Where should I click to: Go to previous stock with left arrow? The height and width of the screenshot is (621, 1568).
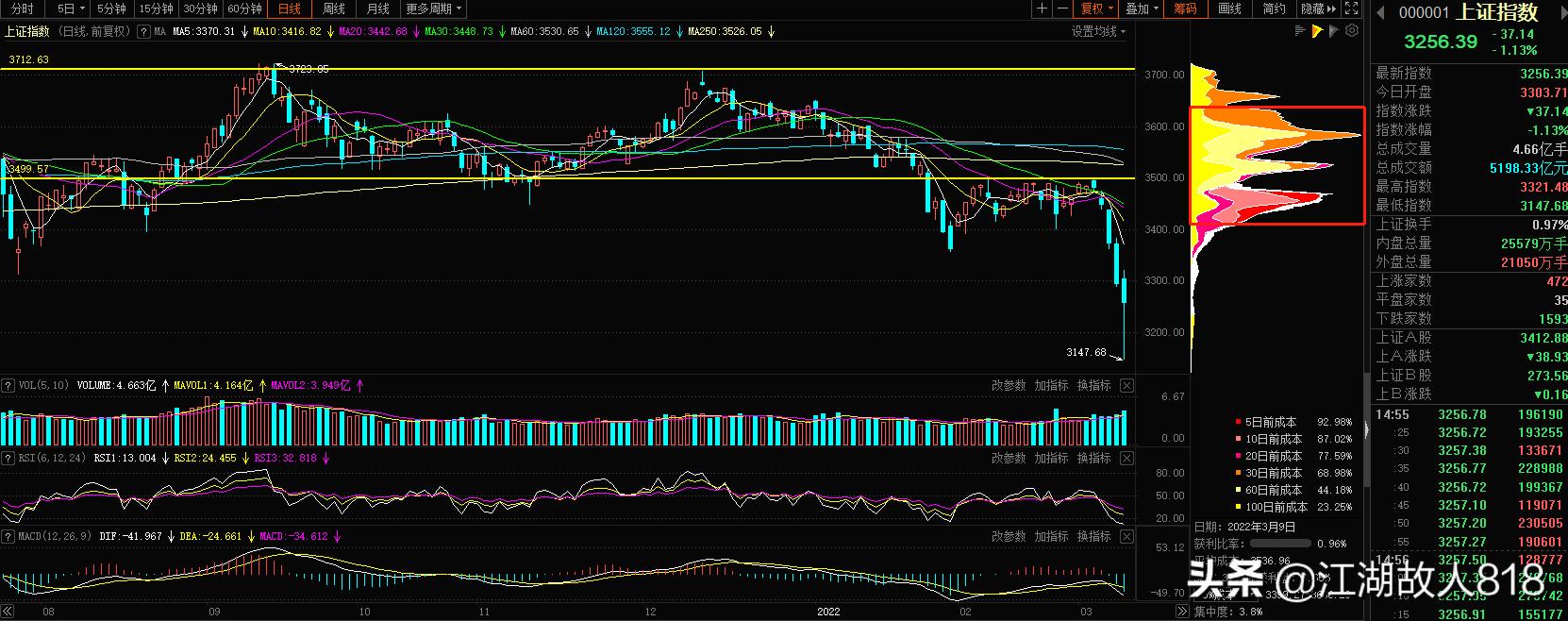[x=1380, y=12]
